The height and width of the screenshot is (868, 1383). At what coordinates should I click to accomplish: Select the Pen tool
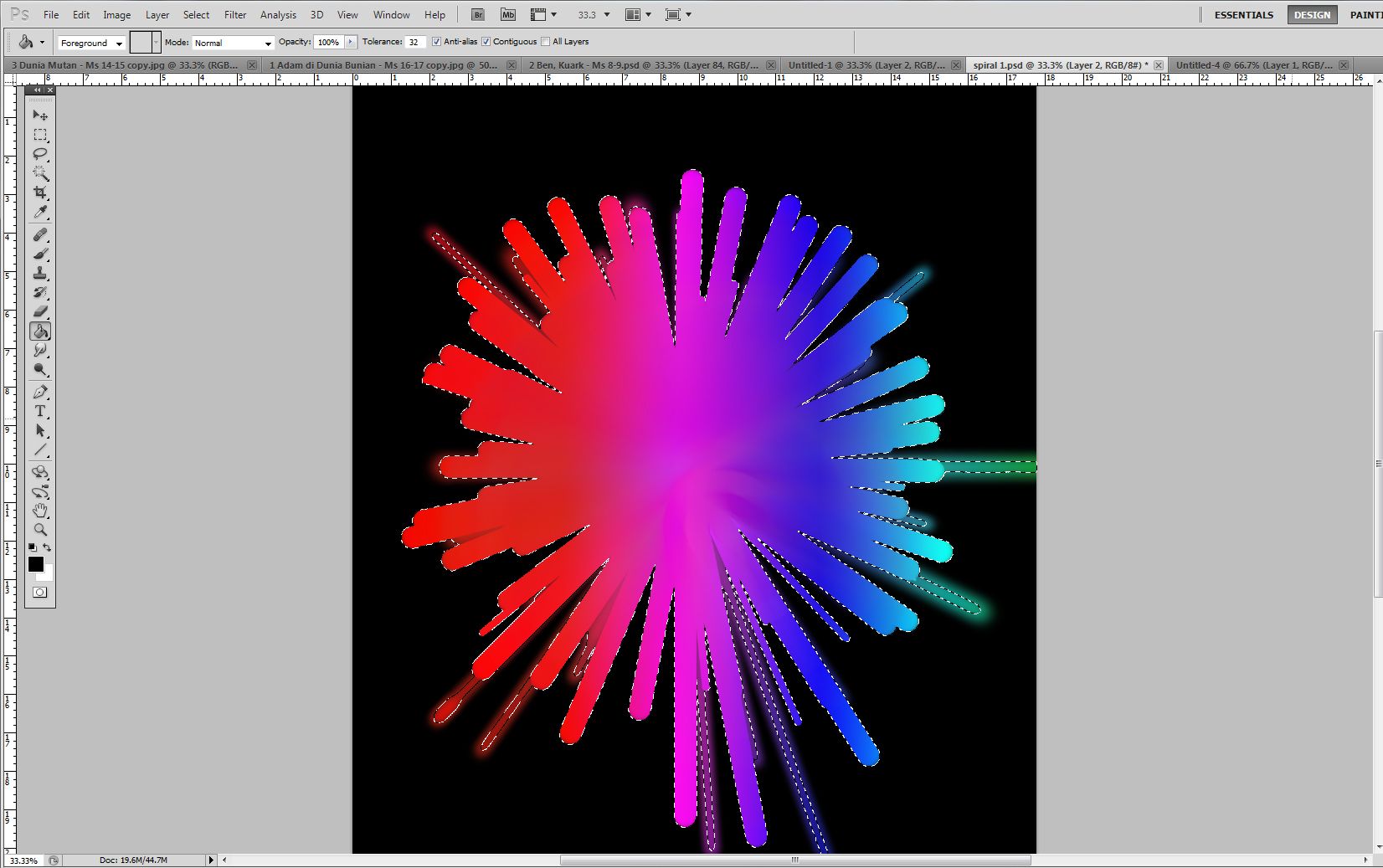coord(39,393)
